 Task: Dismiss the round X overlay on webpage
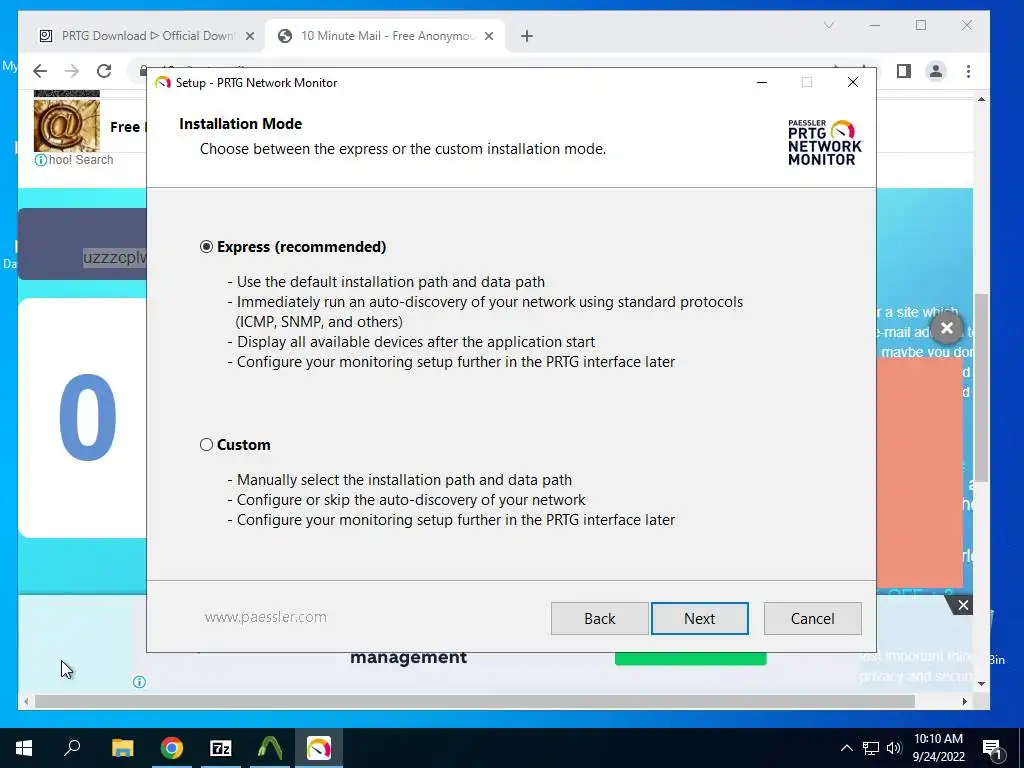[947, 328]
